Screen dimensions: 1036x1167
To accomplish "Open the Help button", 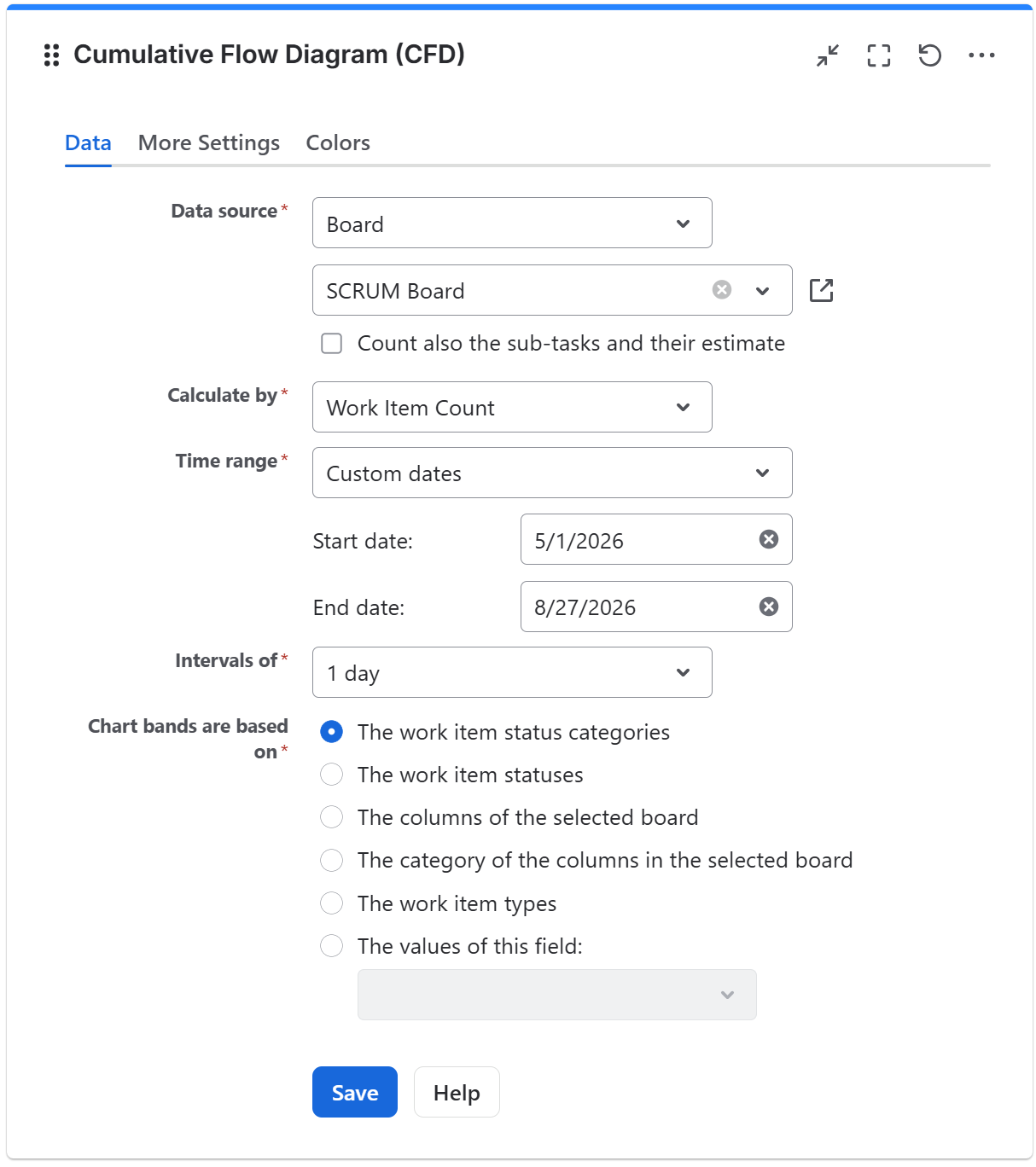I will (x=457, y=1092).
